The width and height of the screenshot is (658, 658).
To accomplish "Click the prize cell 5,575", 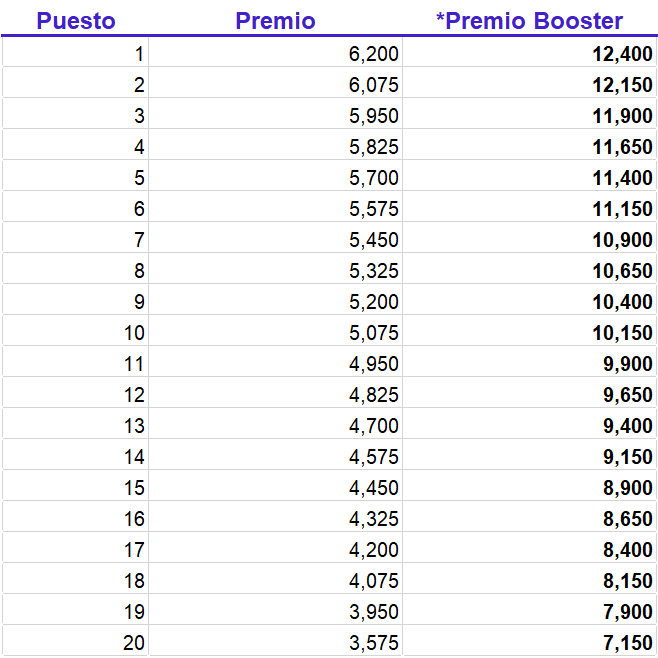I will (275, 207).
